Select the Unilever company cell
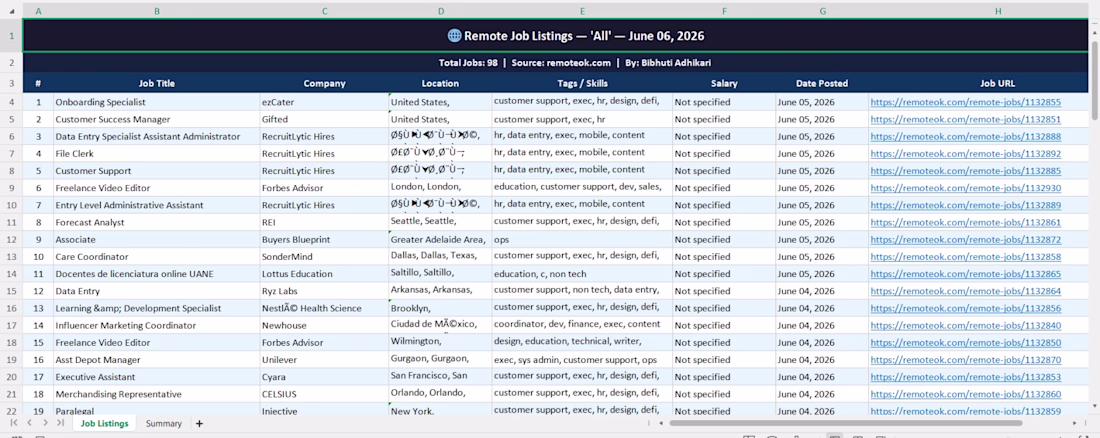Screen dimensions: 1100x438 click(x=325, y=360)
